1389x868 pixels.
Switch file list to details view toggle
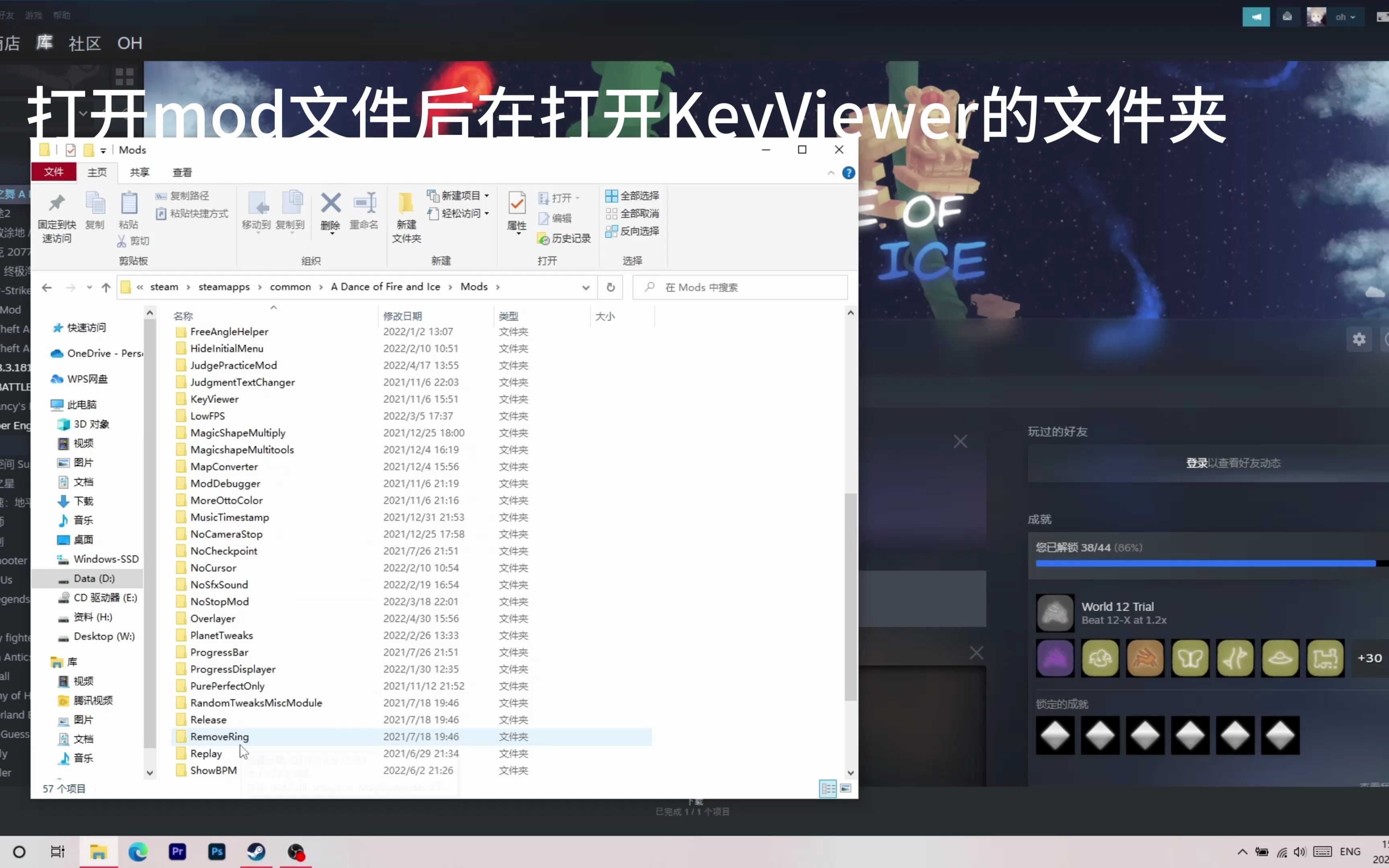[828, 789]
